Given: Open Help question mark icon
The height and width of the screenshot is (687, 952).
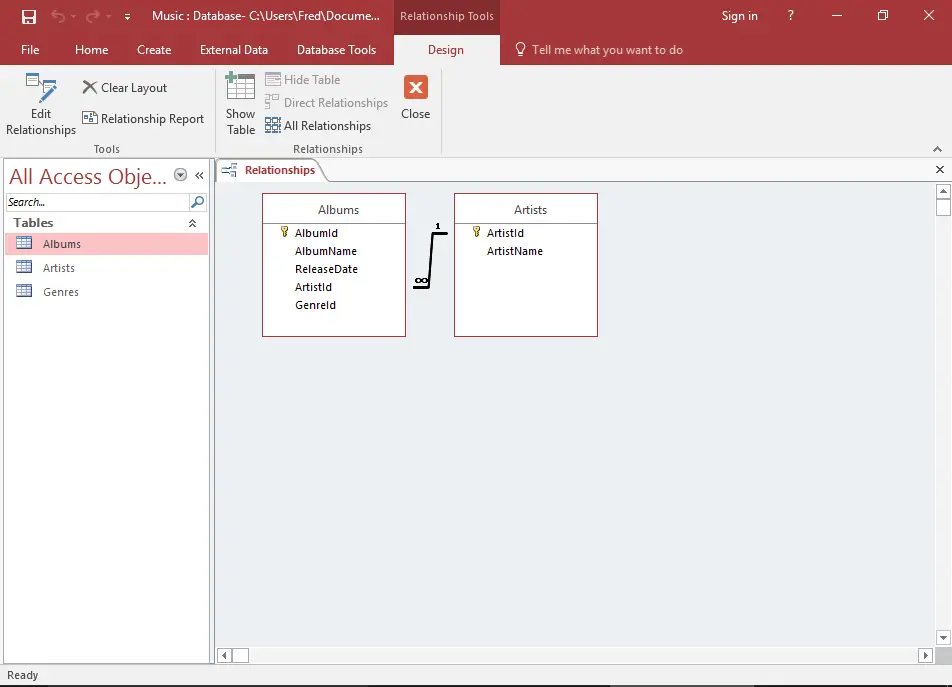Looking at the screenshot, I should (x=790, y=16).
